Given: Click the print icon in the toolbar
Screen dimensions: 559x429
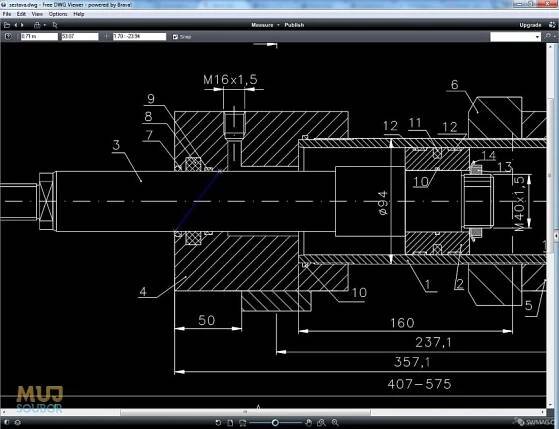Looking at the screenshot, I should pyautogui.click(x=37, y=25).
